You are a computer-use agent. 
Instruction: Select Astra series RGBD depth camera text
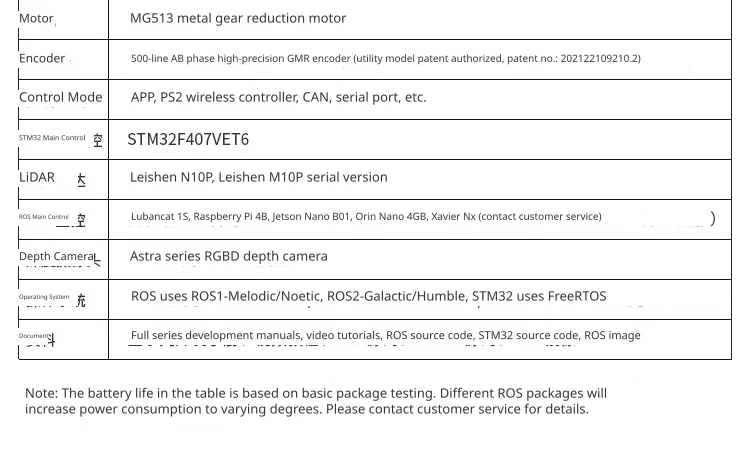coord(229,256)
